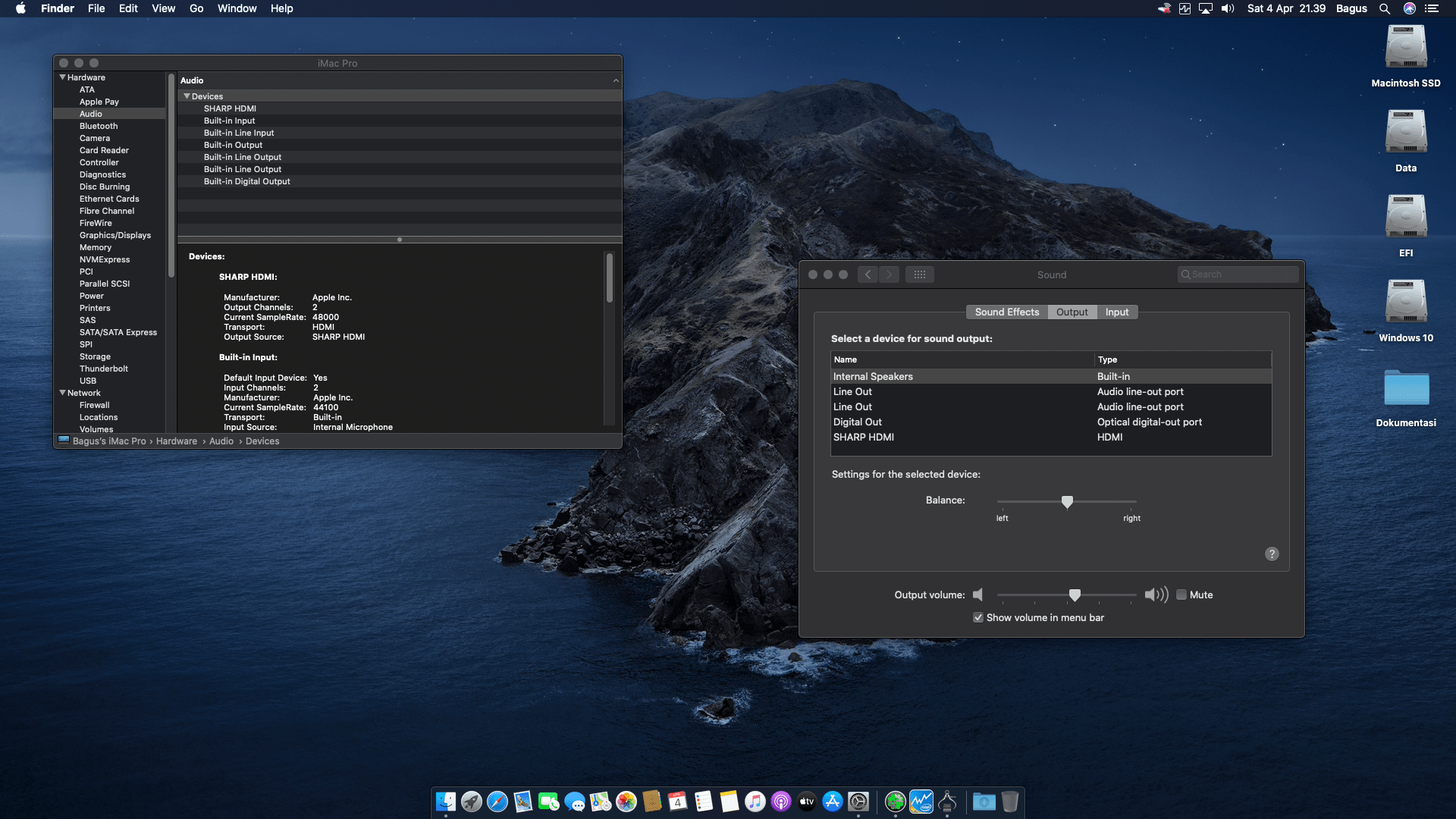Collapse the Devices disclosure triangle
1456x819 pixels.
click(x=187, y=96)
